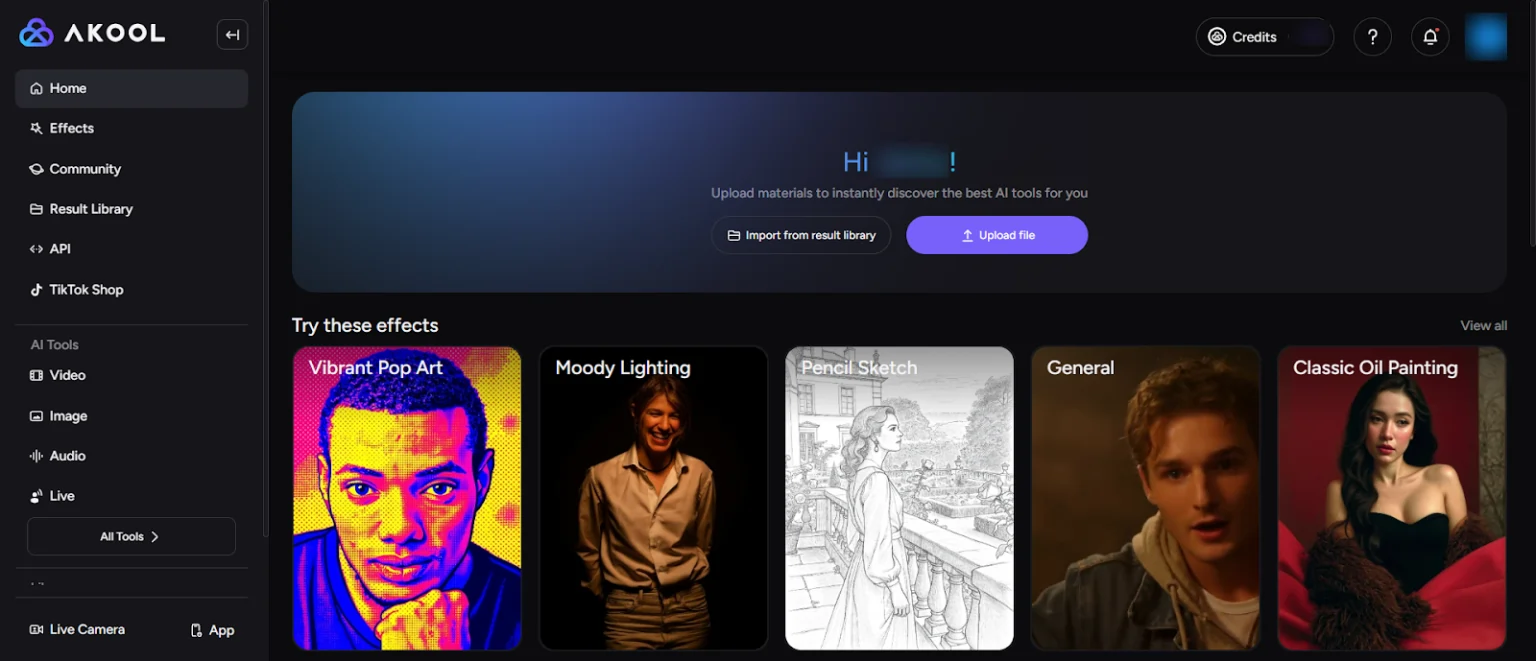The height and width of the screenshot is (661, 1536).
Task: Collapse the sidebar with the arrow icon
Action: pyautogui.click(x=232, y=35)
